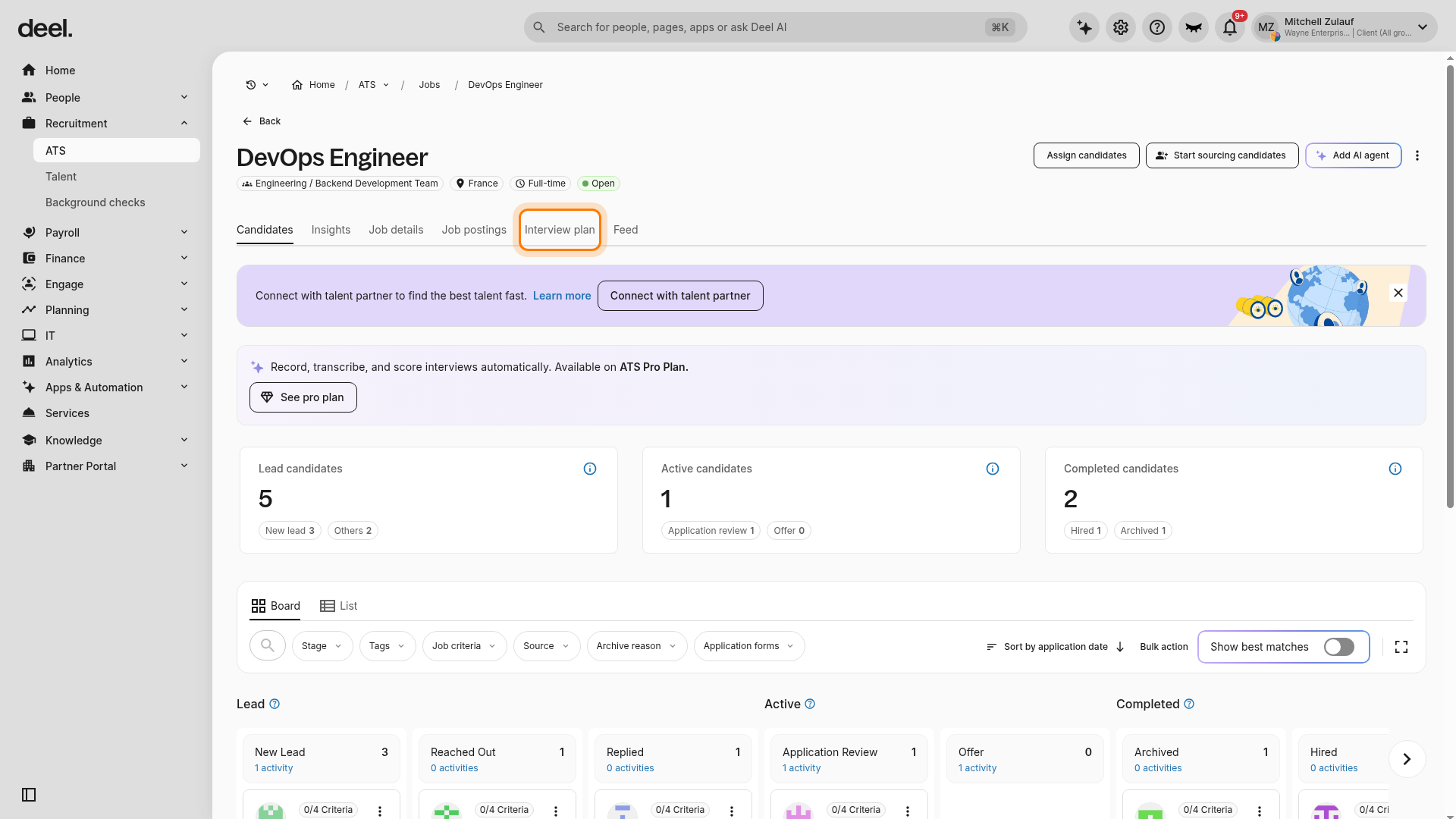Click Assign candidates button
This screenshot has width=1456, height=819.
click(x=1087, y=155)
